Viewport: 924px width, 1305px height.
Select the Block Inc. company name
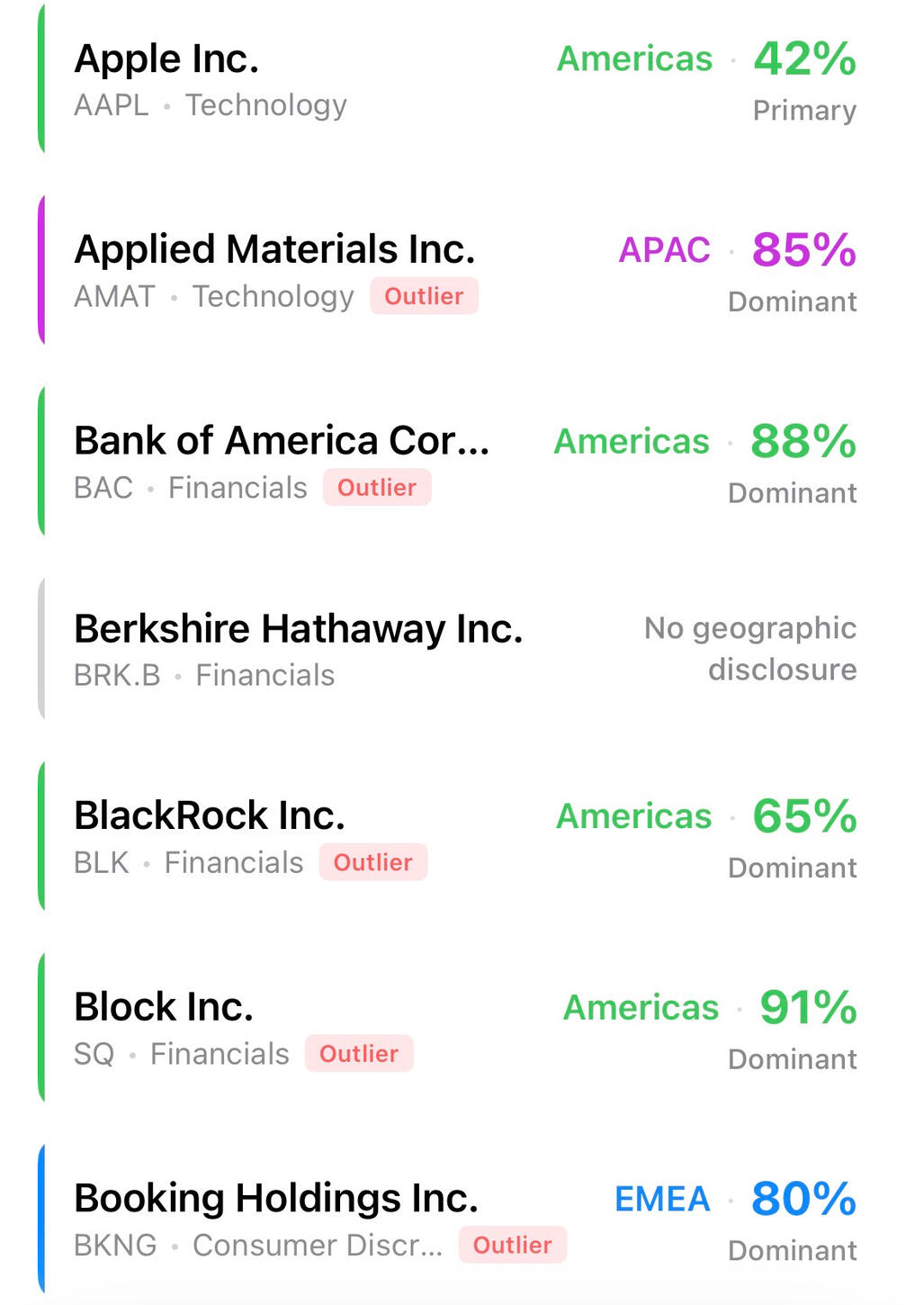164,1007
